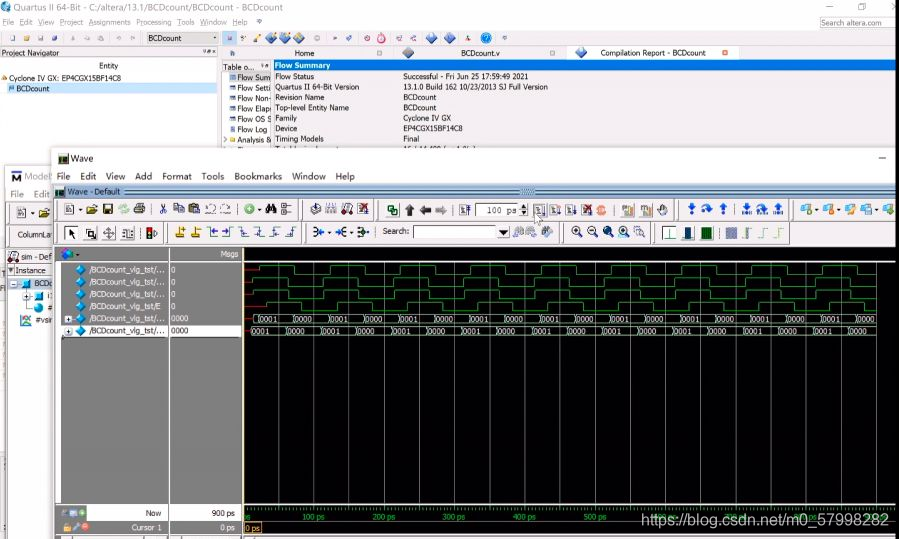Click the 0 ps cursor marker on timeline
899x539 pixels.
click(x=252, y=528)
